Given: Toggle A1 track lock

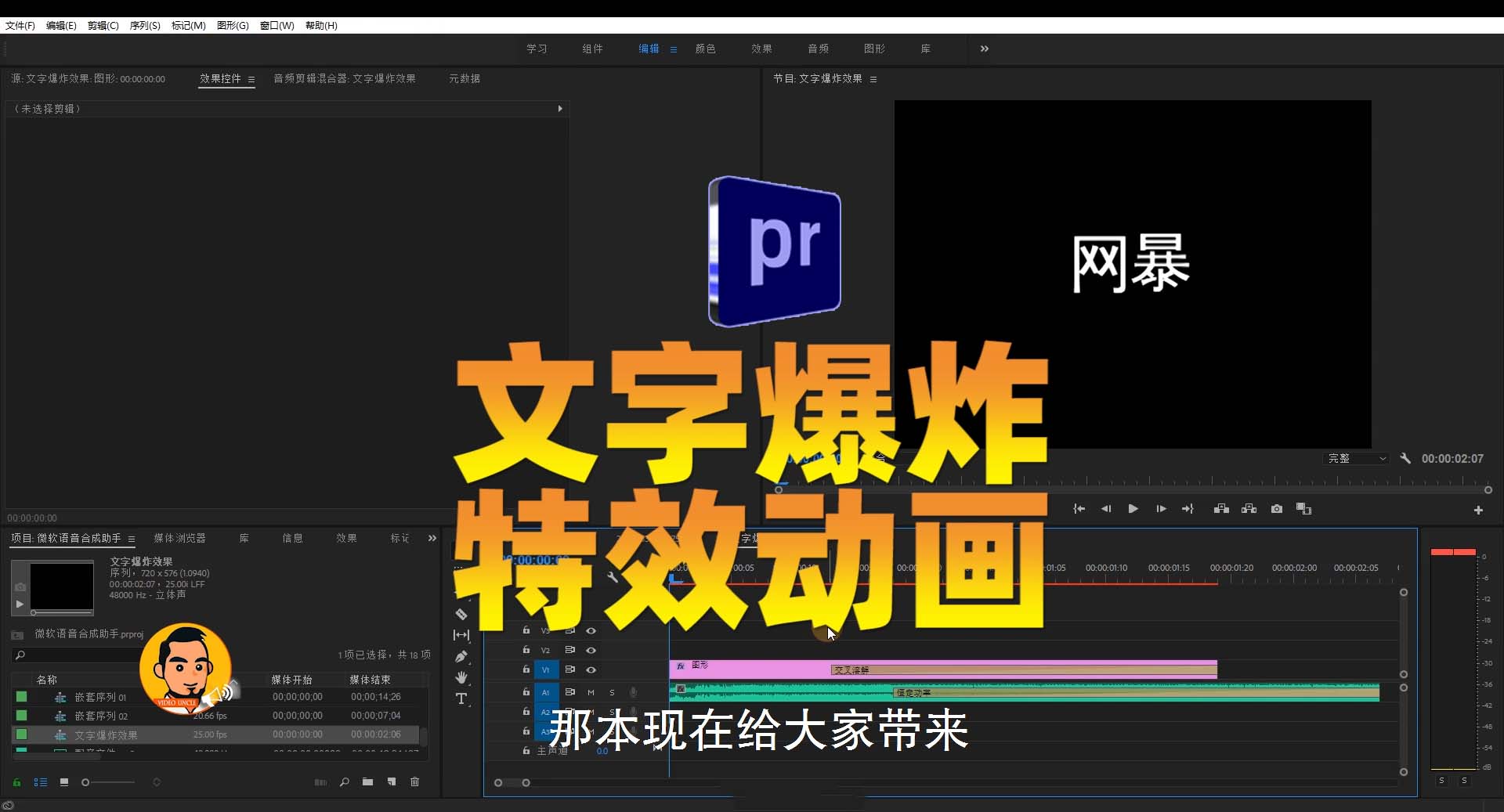Looking at the screenshot, I should [526, 691].
